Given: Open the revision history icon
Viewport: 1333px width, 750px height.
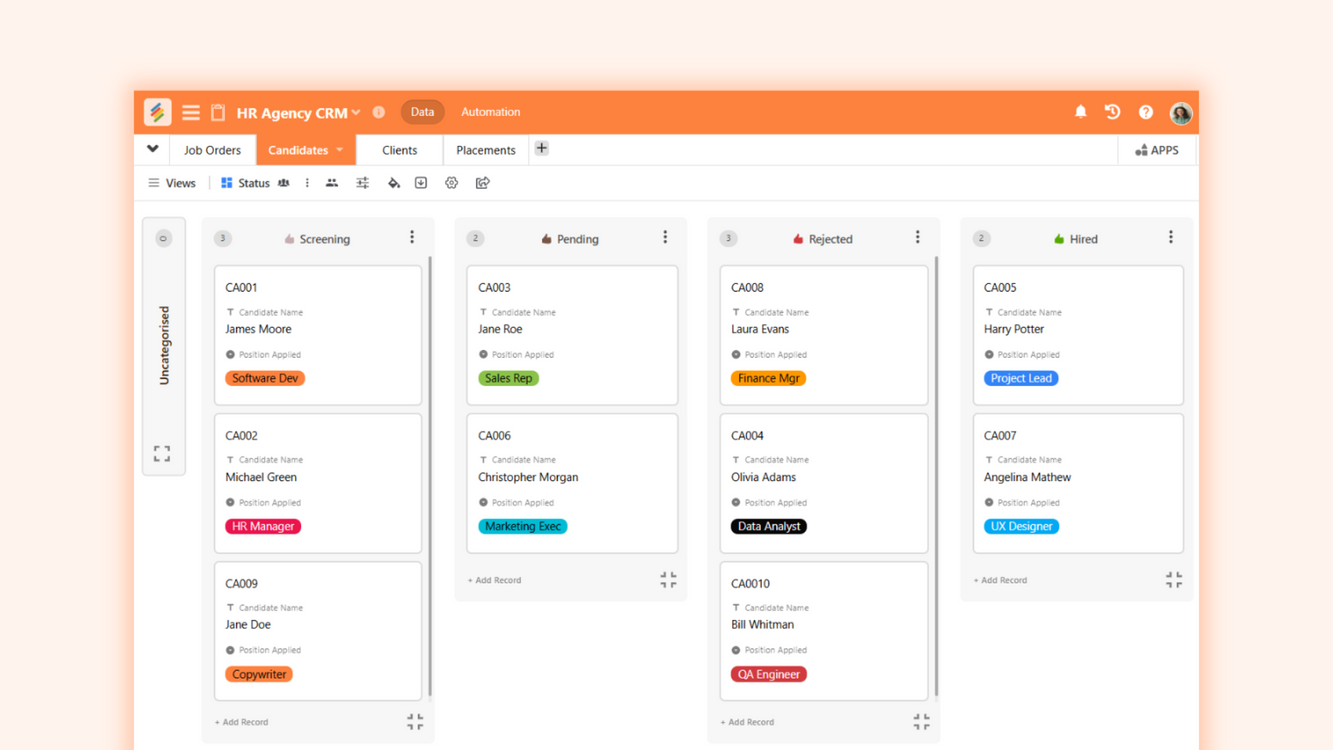Looking at the screenshot, I should coord(1112,112).
